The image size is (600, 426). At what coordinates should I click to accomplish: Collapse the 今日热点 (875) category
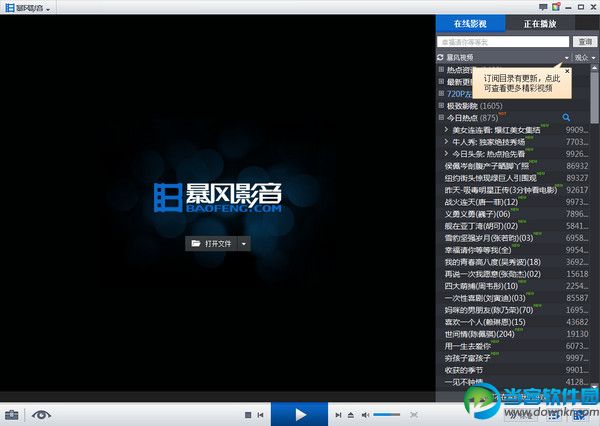pos(441,118)
